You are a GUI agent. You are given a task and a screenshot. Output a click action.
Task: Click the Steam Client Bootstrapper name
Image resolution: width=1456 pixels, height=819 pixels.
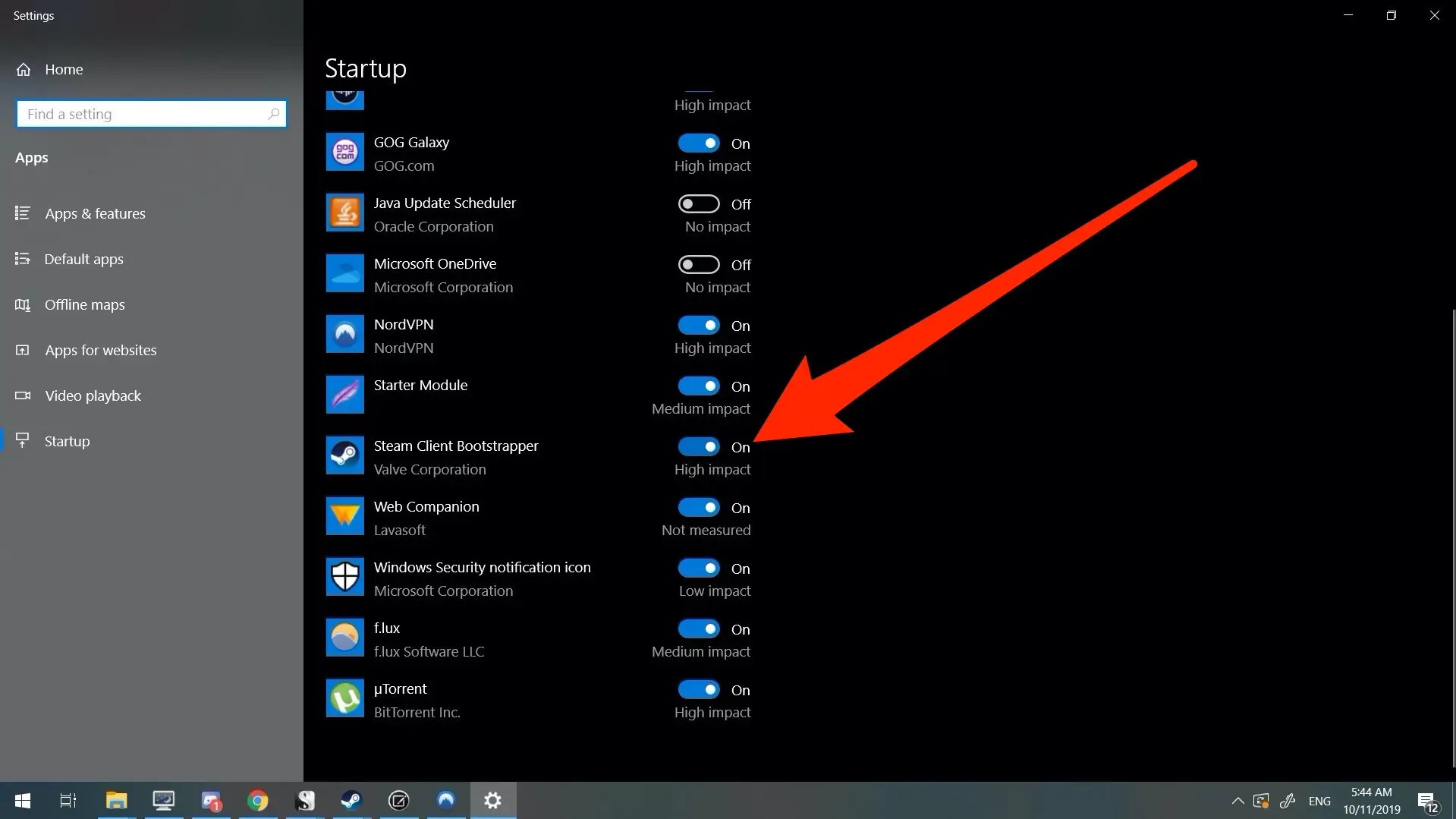coord(456,446)
